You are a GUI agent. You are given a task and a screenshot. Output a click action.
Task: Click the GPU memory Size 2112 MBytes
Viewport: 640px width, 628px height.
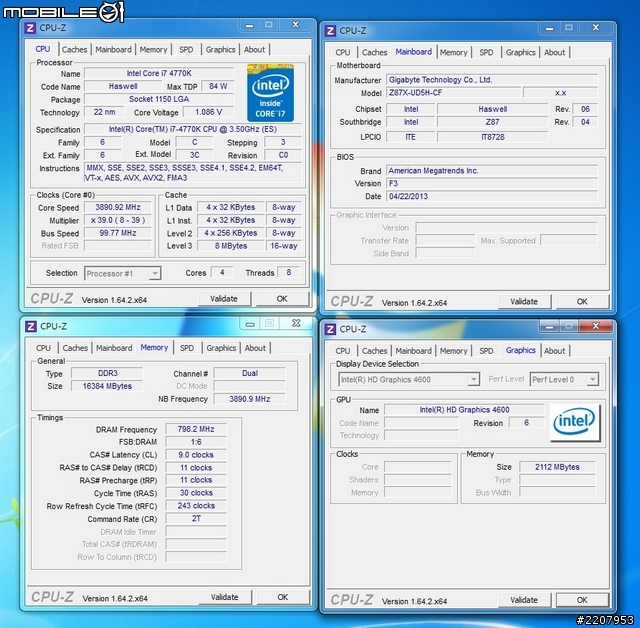[557, 467]
